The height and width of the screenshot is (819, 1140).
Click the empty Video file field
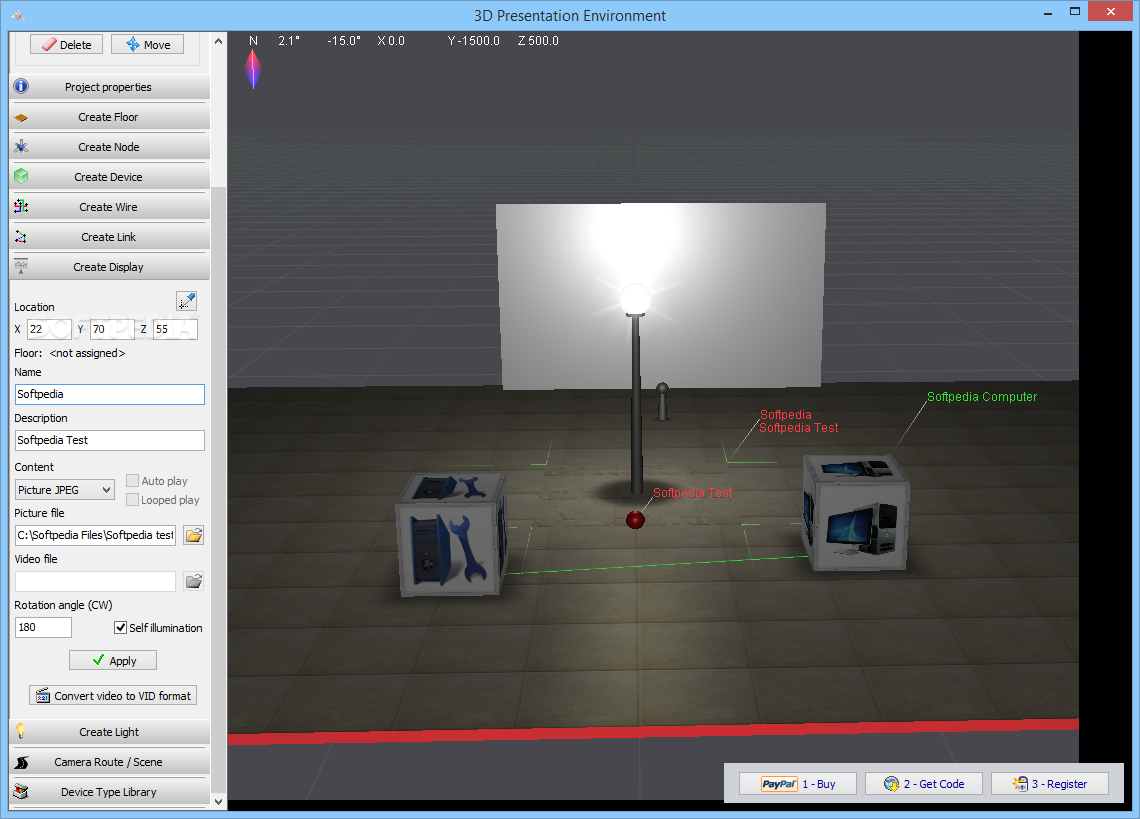coord(95,581)
